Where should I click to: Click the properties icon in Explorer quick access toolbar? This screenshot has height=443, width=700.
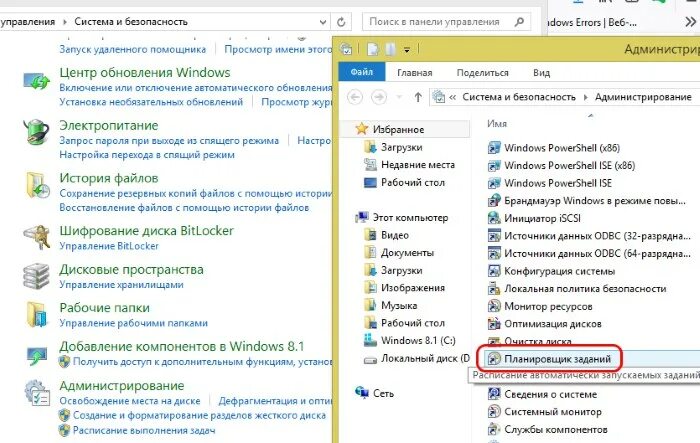coord(372,49)
